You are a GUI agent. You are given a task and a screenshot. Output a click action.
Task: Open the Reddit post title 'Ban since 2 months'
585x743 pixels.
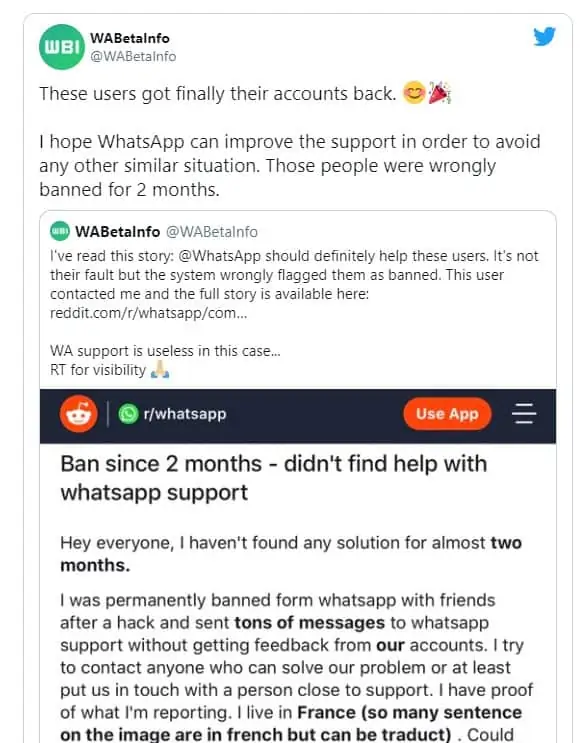pyautogui.click(x=273, y=478)
